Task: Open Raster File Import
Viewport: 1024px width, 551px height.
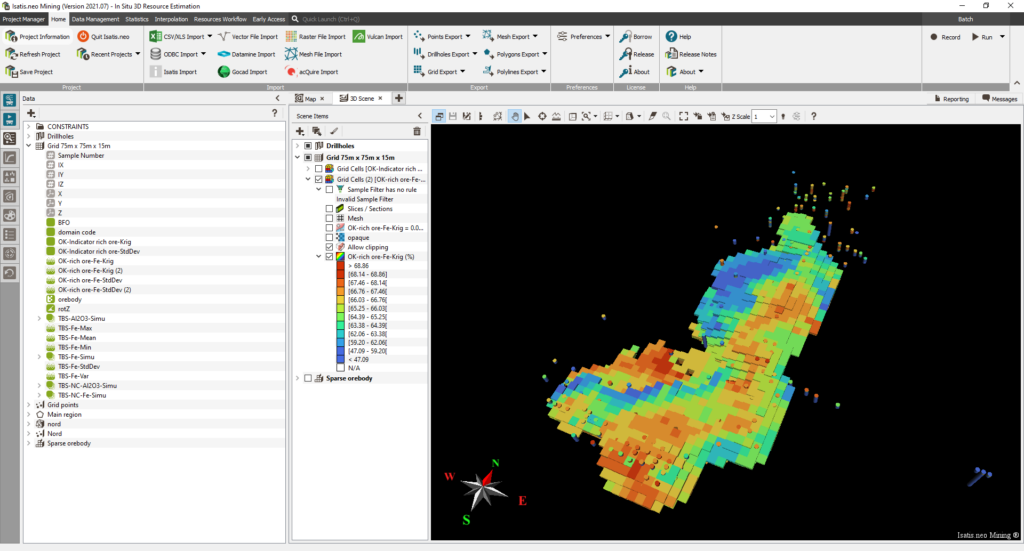Action: [x=315, y=37]
